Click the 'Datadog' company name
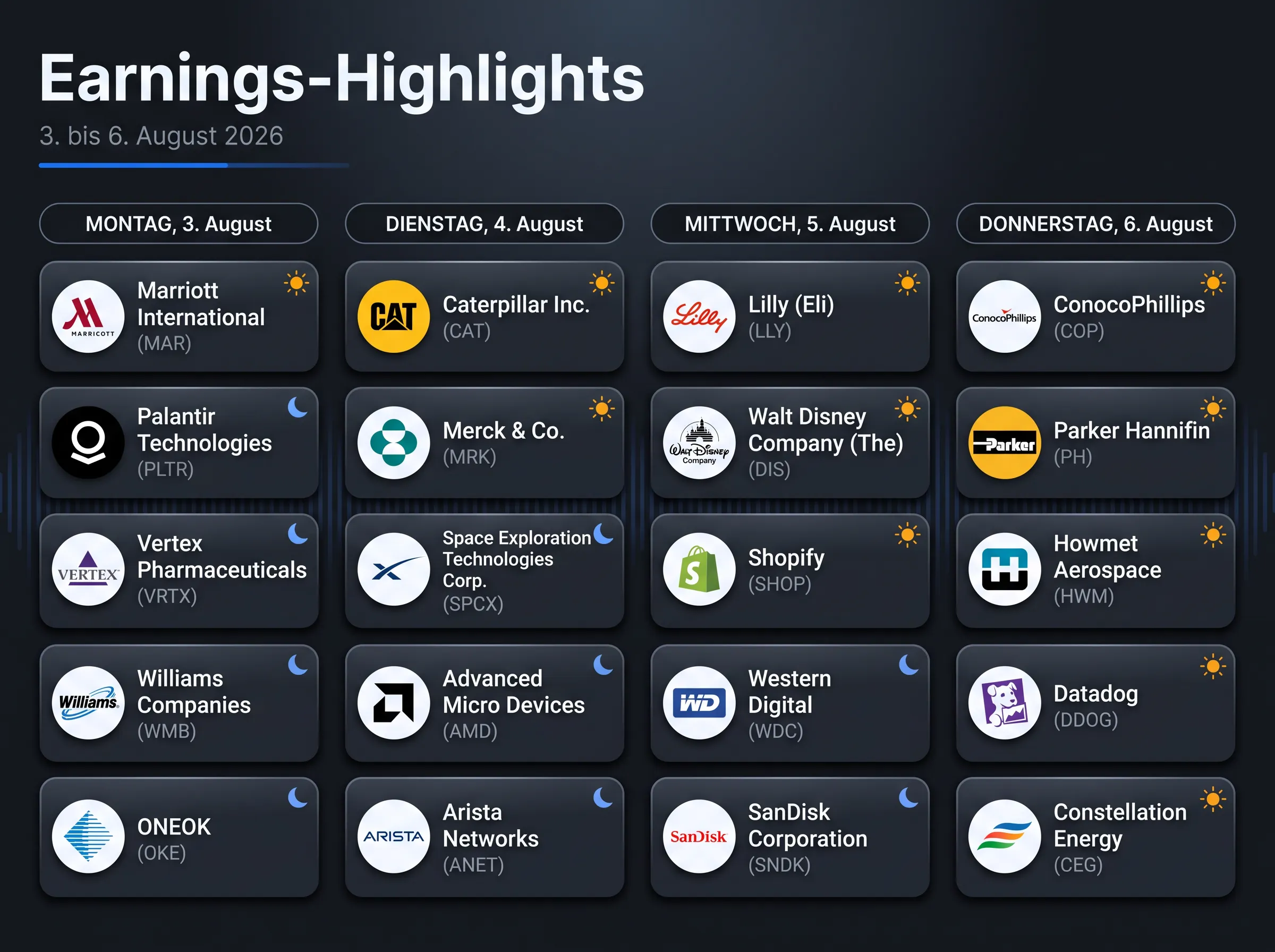 (1096, 694)
